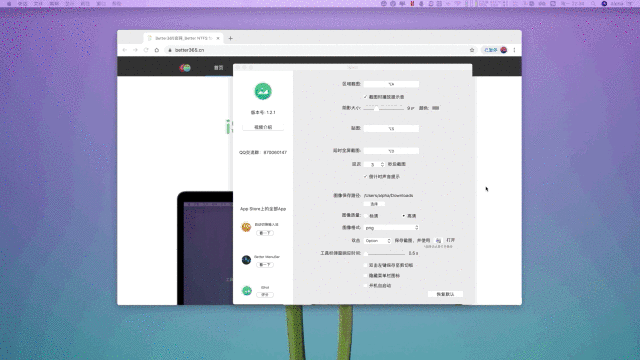
Task: Open the 视频介绍 video intro button
Action: (263, 127)
